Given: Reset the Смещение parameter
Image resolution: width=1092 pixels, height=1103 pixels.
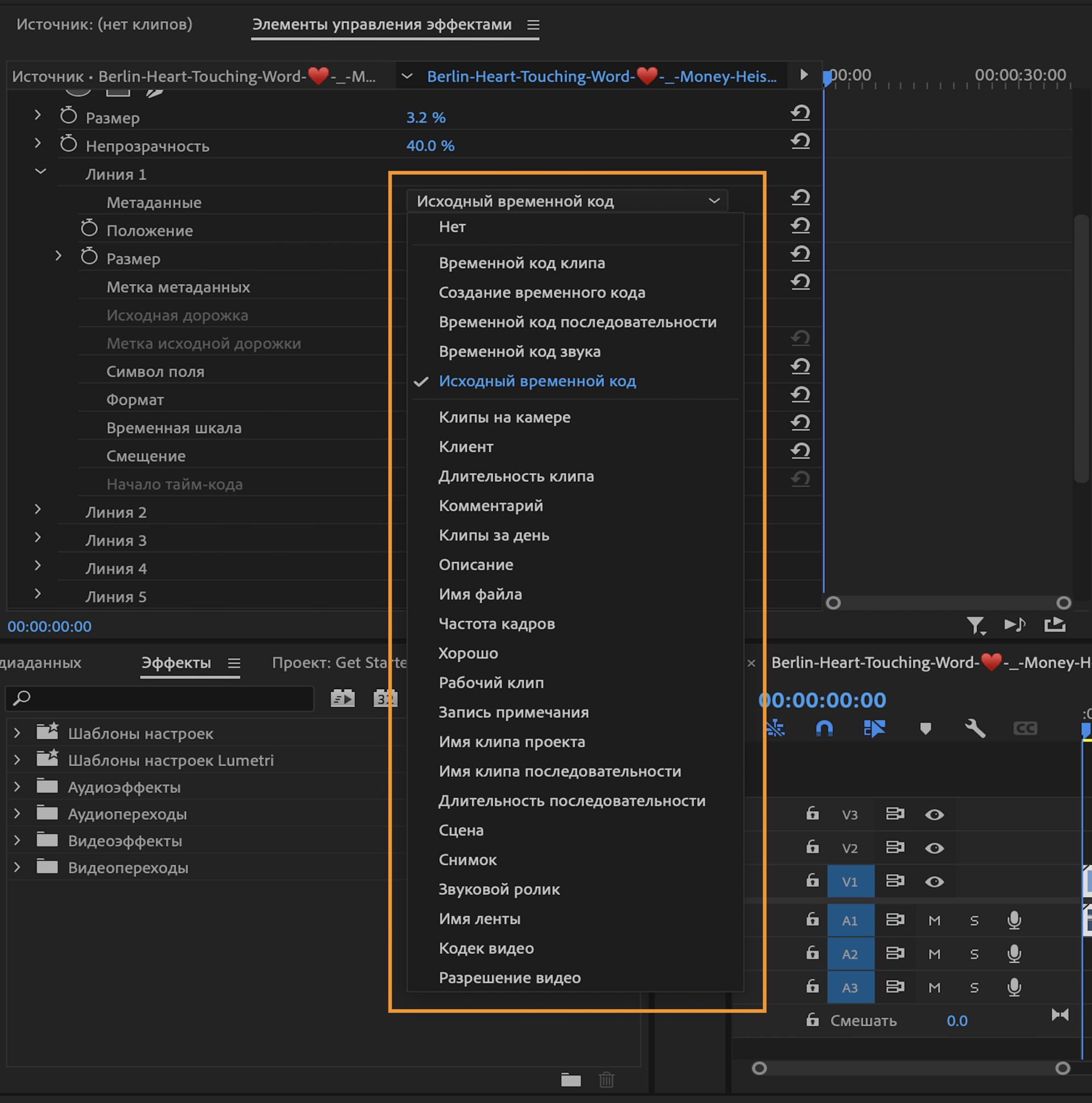Looking at the screenshot, I should [x=800, y=451].
